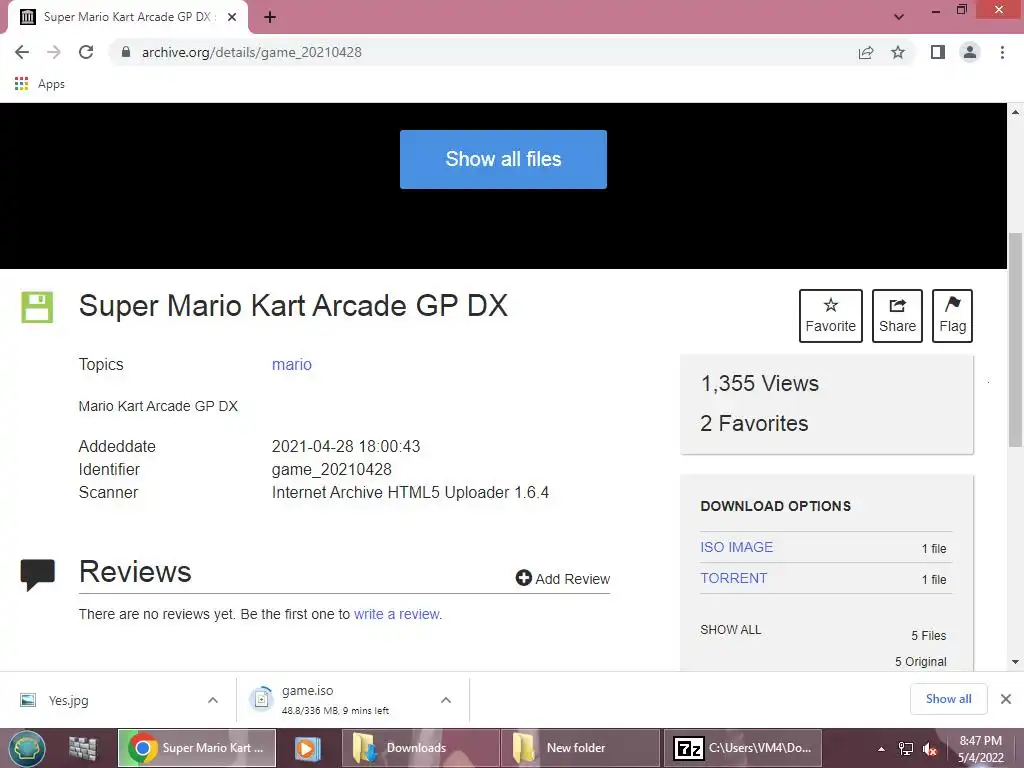Click the muted volume tray icon
Screen dimensions: 1024x768
click(930, 749)
